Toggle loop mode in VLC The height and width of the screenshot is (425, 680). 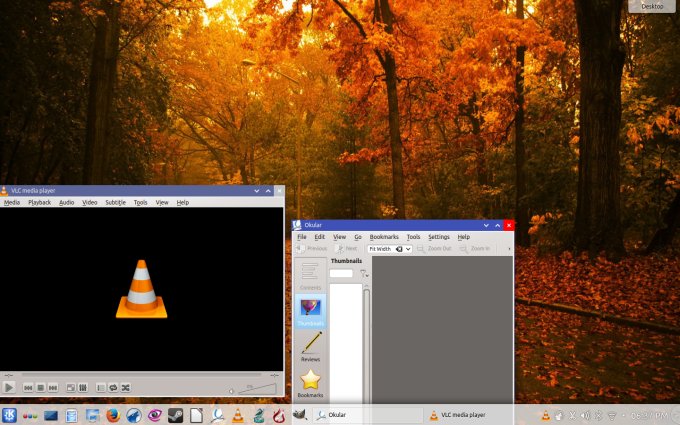(x=113, y=387)
